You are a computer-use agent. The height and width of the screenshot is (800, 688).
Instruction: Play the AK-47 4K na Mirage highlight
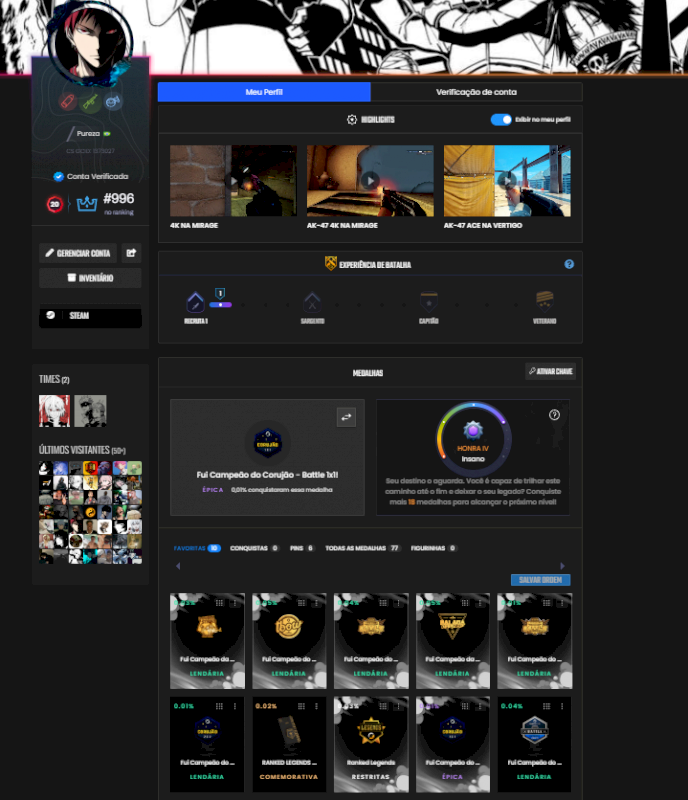[370, 181]
